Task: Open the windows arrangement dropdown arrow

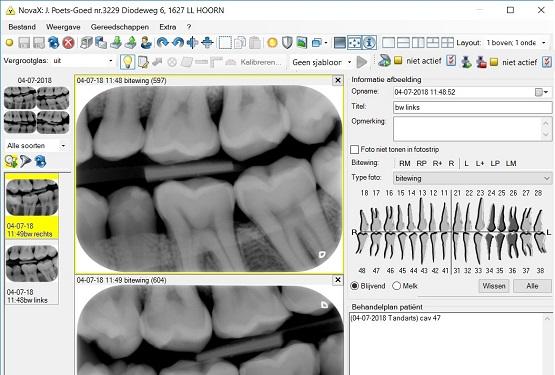Action: pos(326,43)
